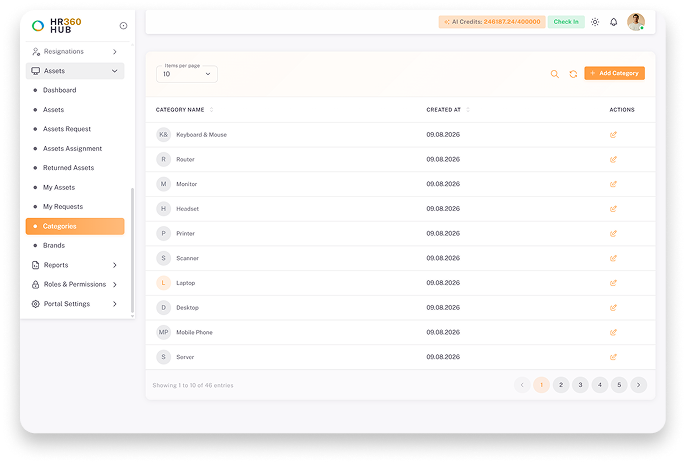
Task: Go to page 4
Action: point(600,385)
